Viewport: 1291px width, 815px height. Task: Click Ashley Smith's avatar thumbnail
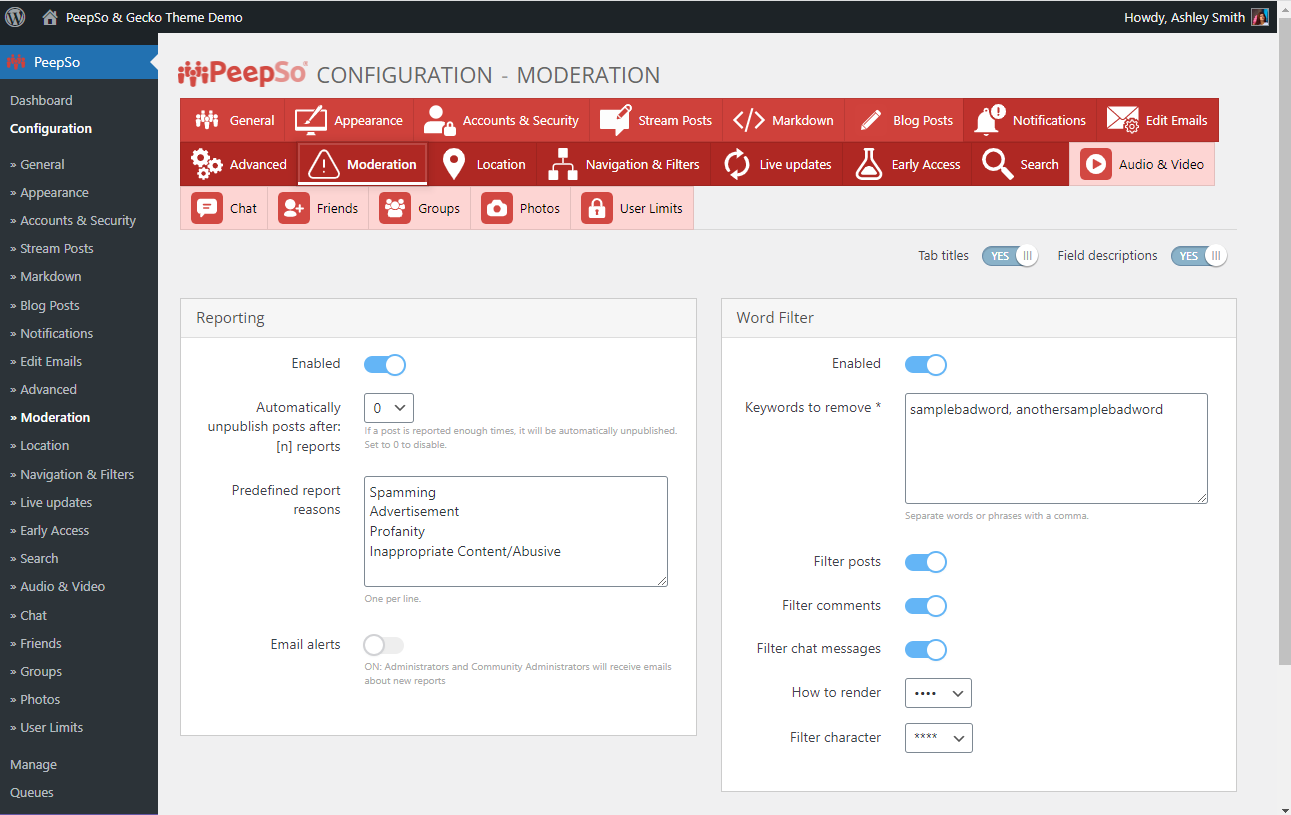click(1260, 17)
